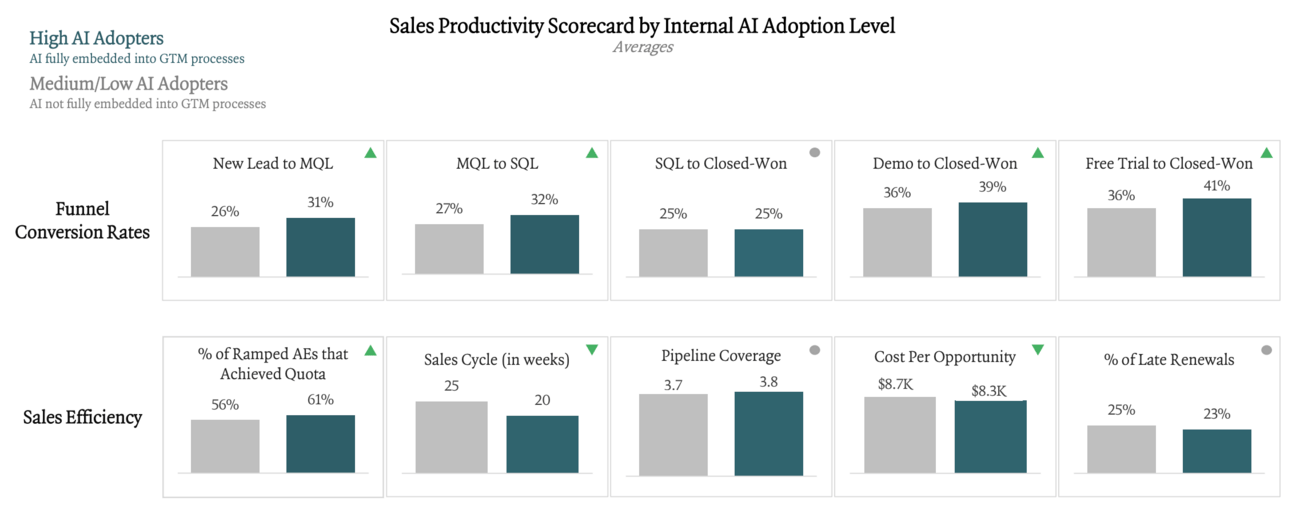This screenshot has height=525, width=1292.
Task: Click the teal $8.3K bar in Cost Per Opportunity
Action: click(x=990, y=436)
